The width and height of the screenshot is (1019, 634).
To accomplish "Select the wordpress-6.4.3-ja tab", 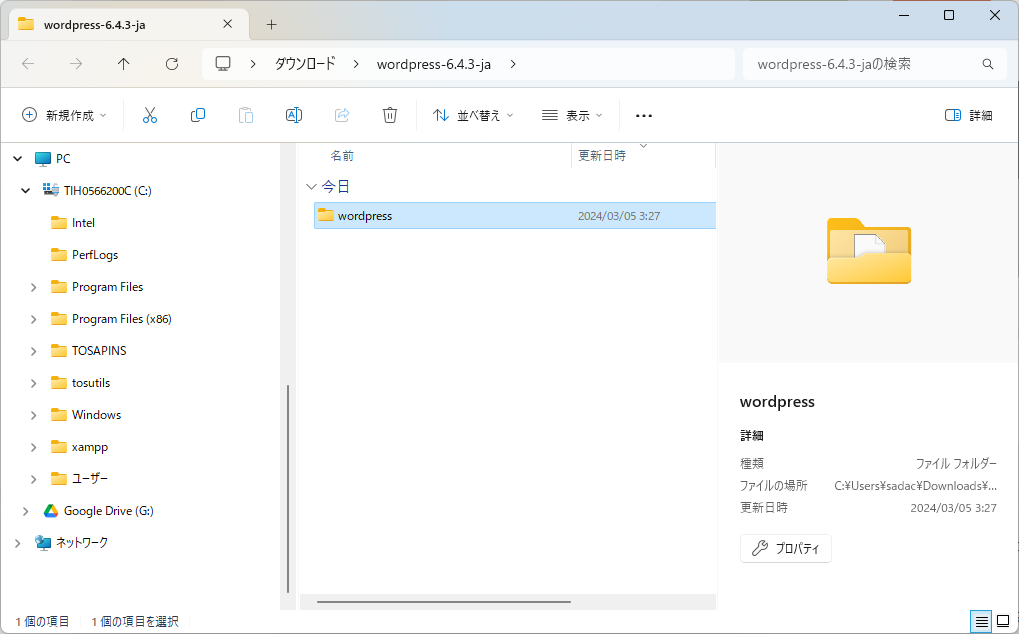I will pos(129,25).
